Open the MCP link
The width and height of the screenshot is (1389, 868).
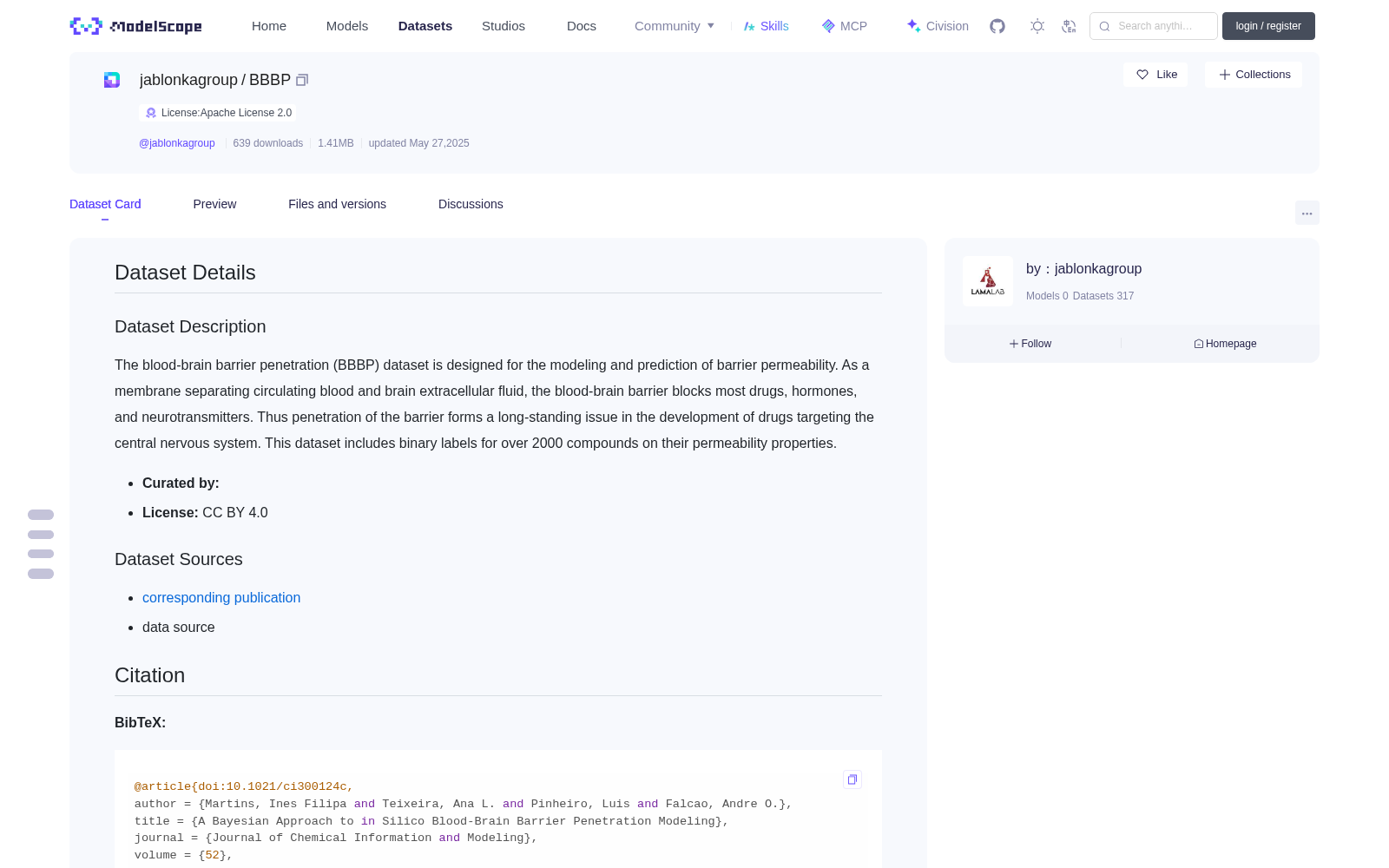point(845,26)
